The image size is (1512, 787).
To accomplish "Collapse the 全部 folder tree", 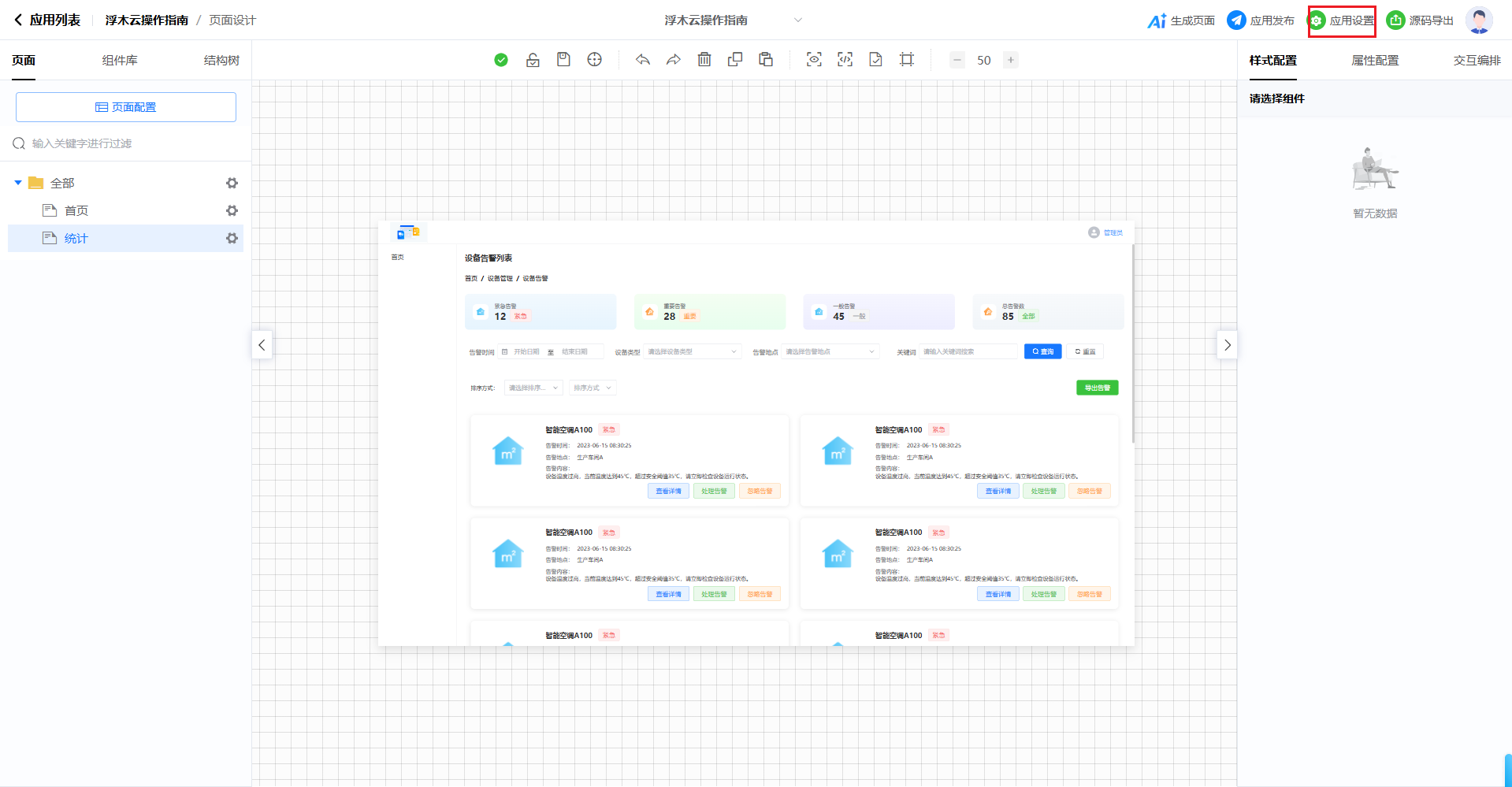I will [x=18, y=183].
